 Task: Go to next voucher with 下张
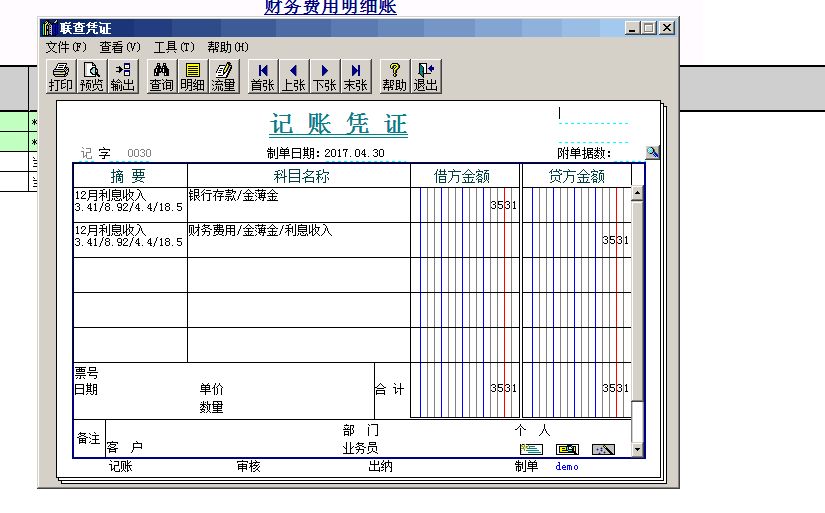(324, 77)
